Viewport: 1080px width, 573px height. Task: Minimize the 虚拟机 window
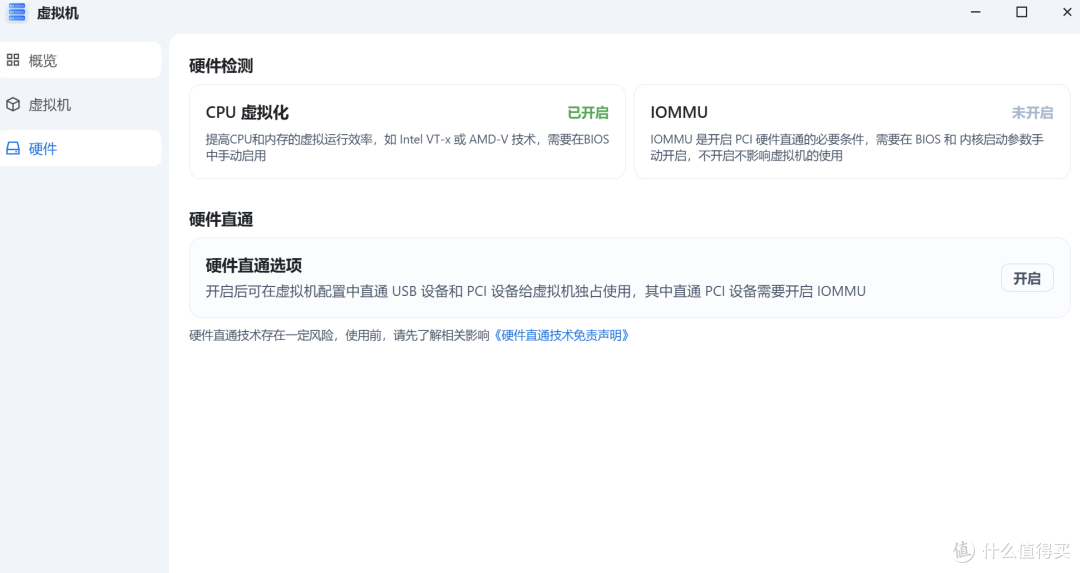(x=975, y=12)
